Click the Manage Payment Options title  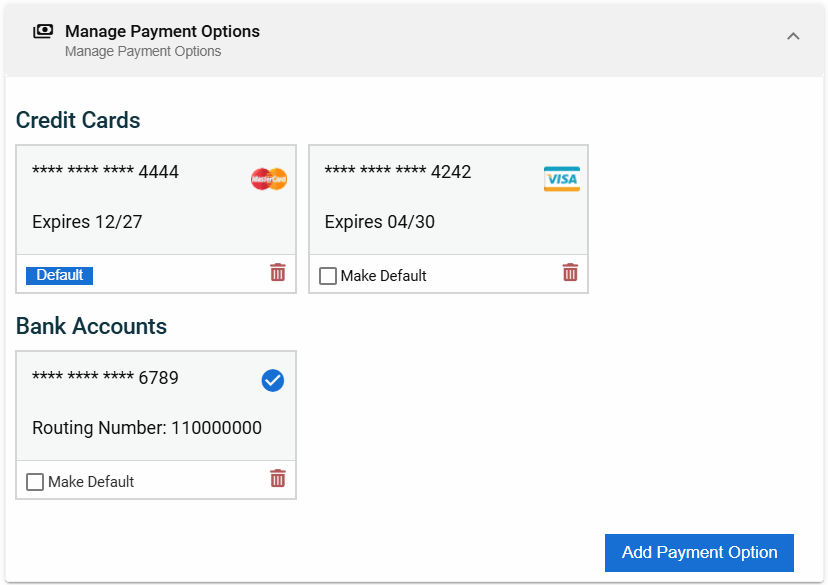click(162, 31)
